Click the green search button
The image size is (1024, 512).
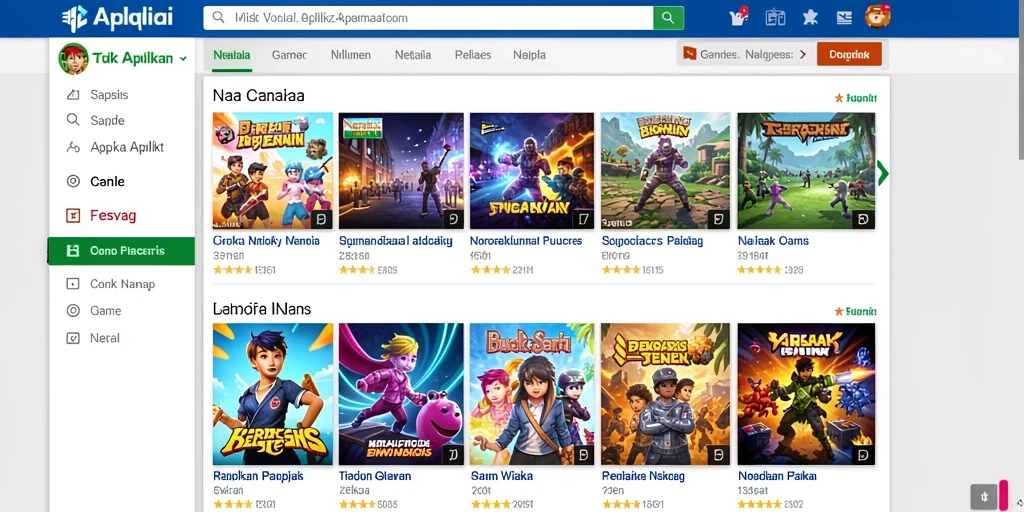[x=668, y=18]
